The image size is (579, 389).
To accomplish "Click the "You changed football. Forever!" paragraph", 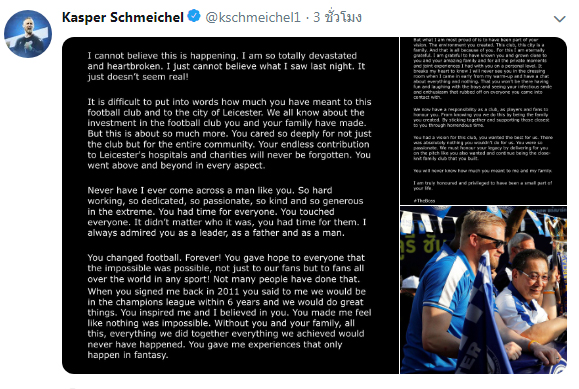I will tap(226, 268).
